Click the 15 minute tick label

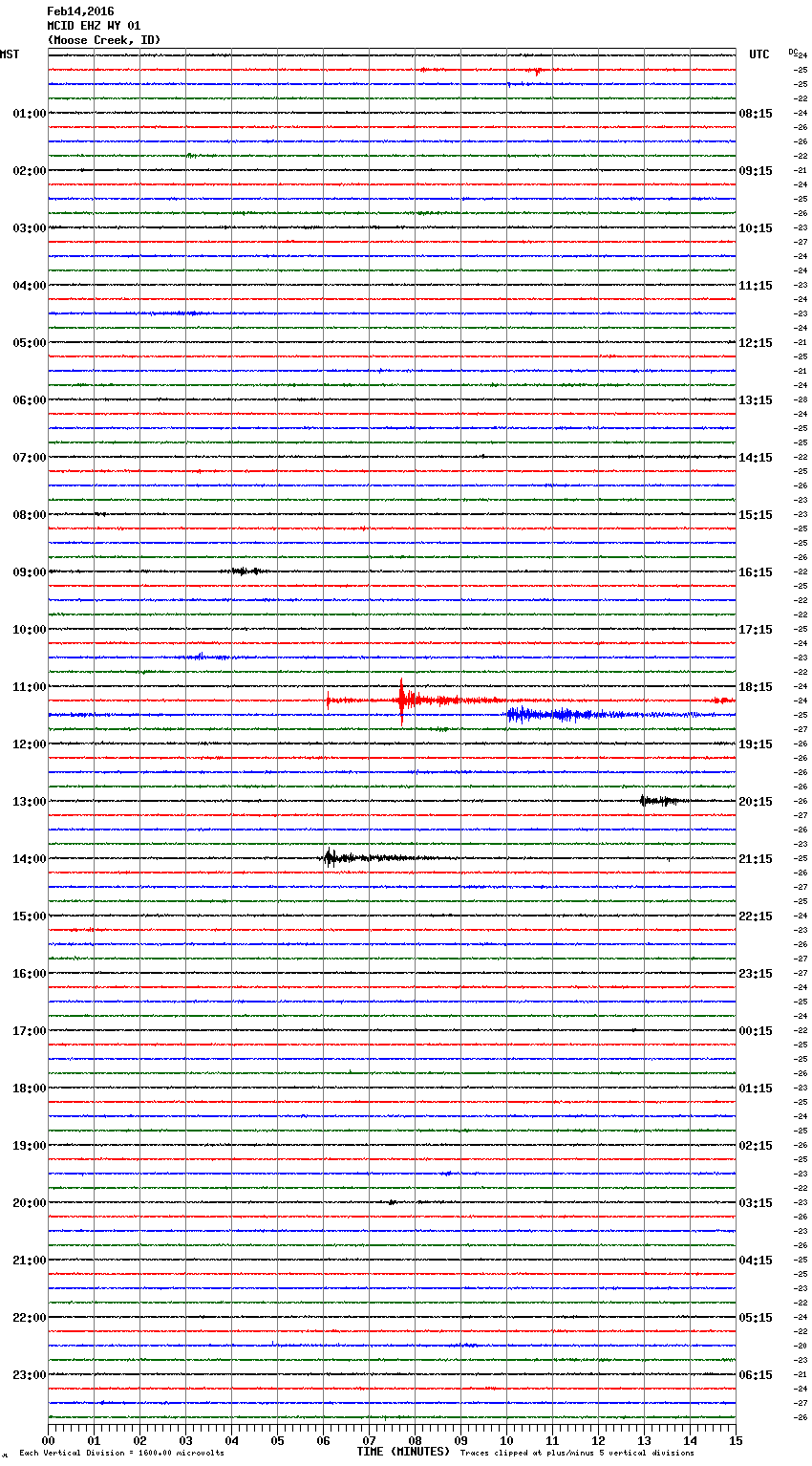[736, 1441]
